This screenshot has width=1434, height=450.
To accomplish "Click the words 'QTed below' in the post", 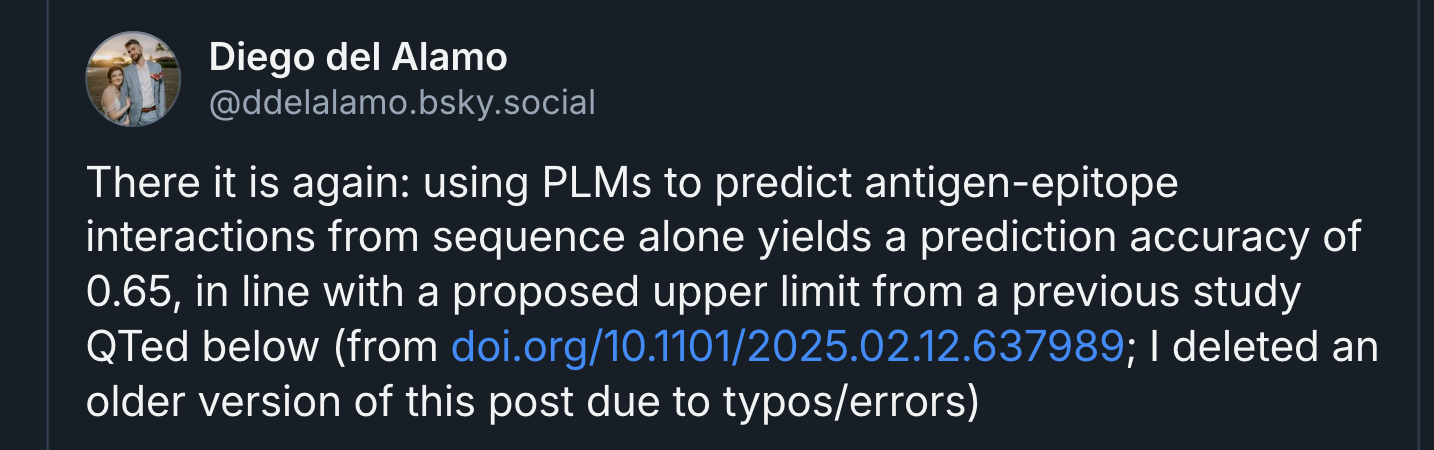I will coord(203,347).
